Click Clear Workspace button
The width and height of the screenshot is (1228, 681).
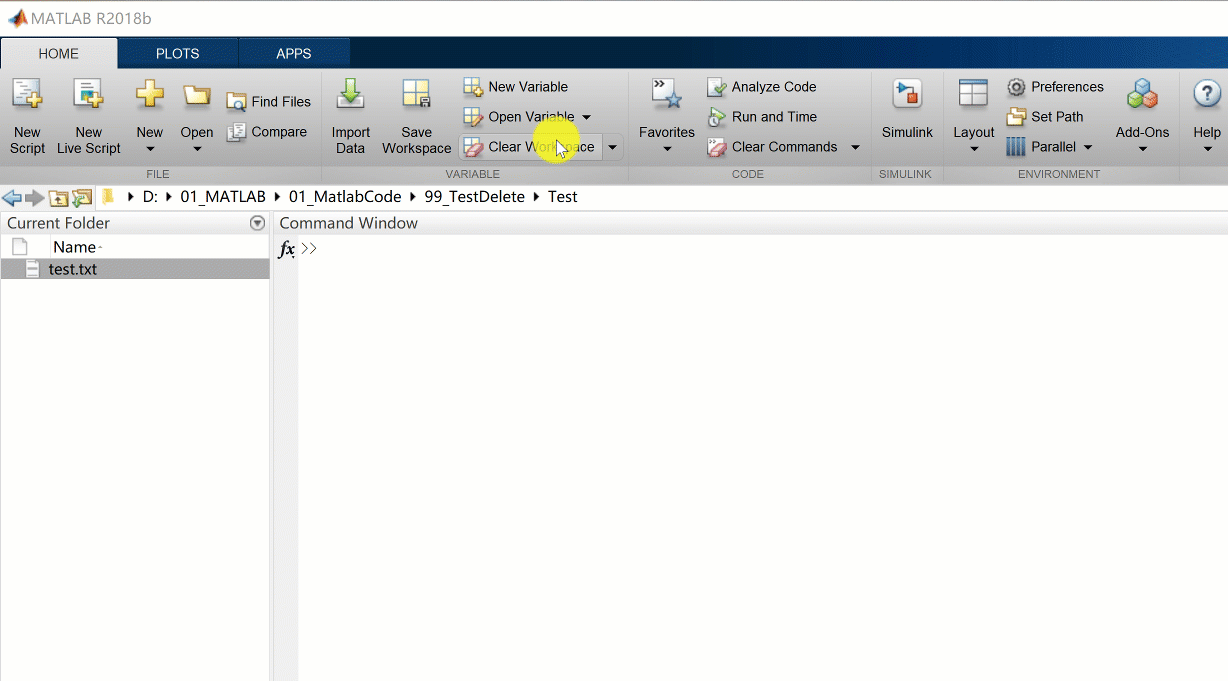[x=530, y=147]
